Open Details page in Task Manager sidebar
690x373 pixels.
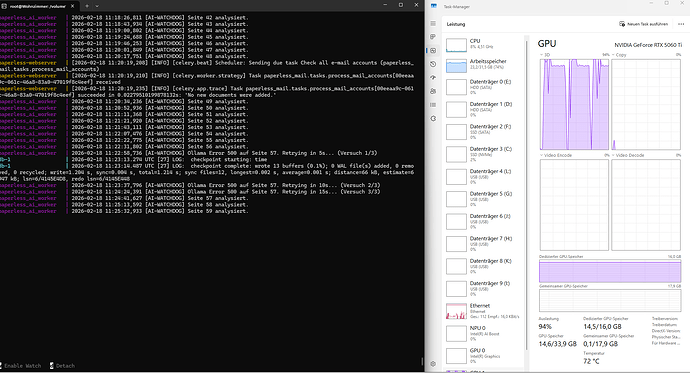coord(433,105)
